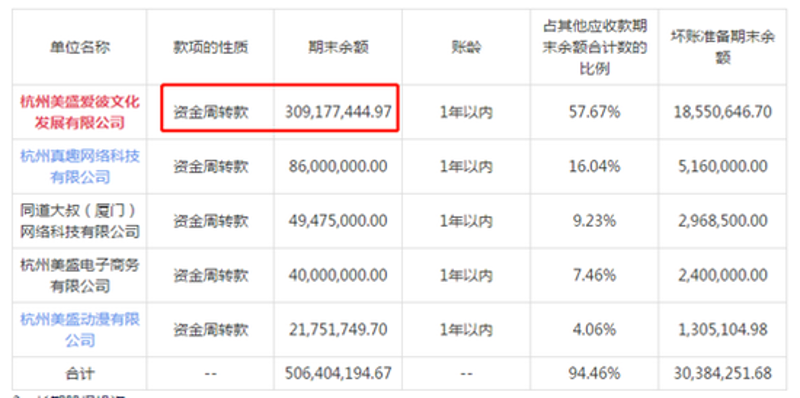Click the 合计 row label

click(x=80, y=374)
